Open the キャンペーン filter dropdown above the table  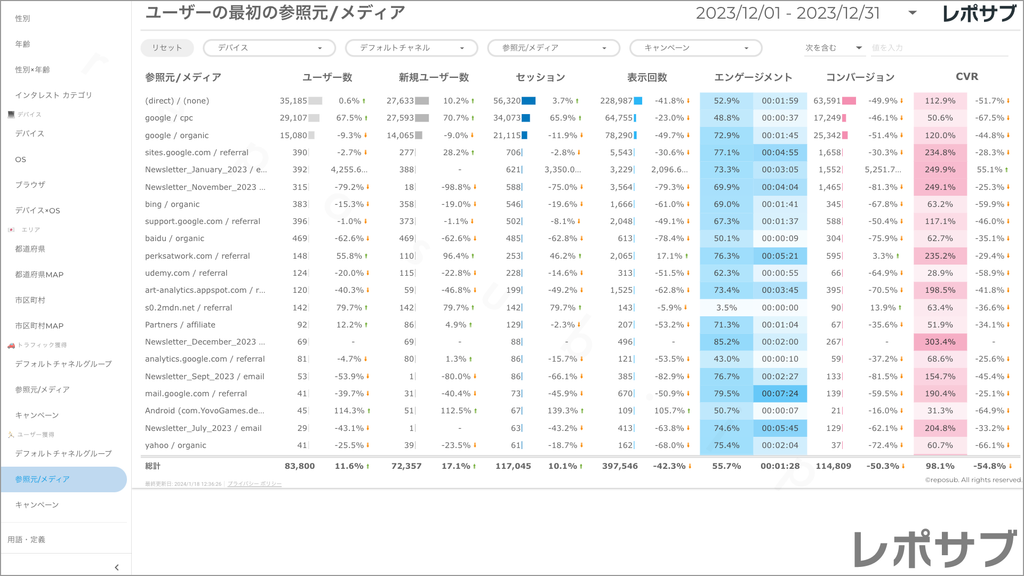point(695,48)
